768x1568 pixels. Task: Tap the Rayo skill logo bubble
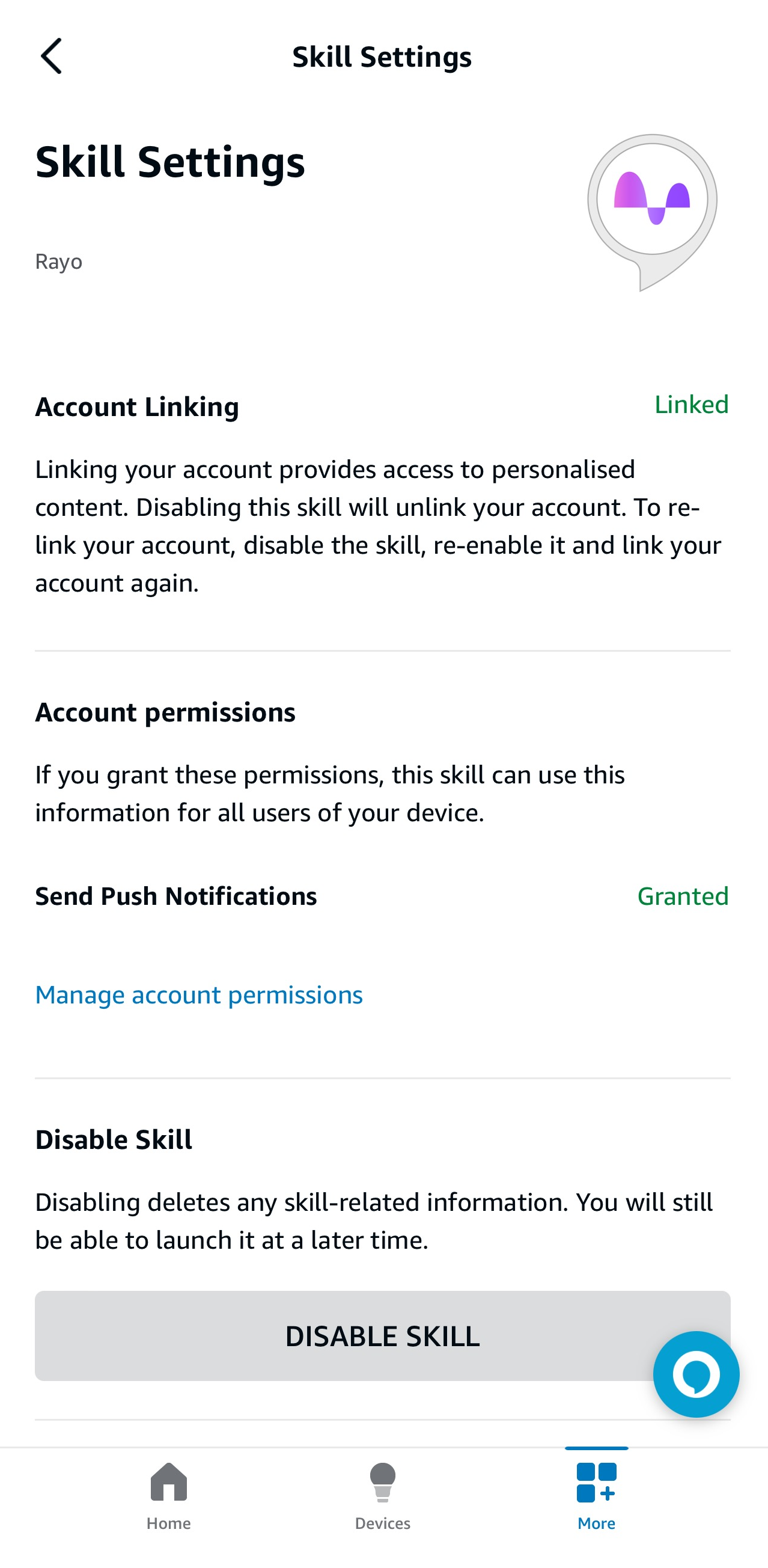(653, 212)
